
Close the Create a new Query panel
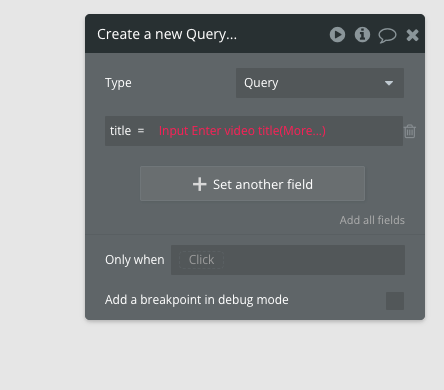(412, 35)
